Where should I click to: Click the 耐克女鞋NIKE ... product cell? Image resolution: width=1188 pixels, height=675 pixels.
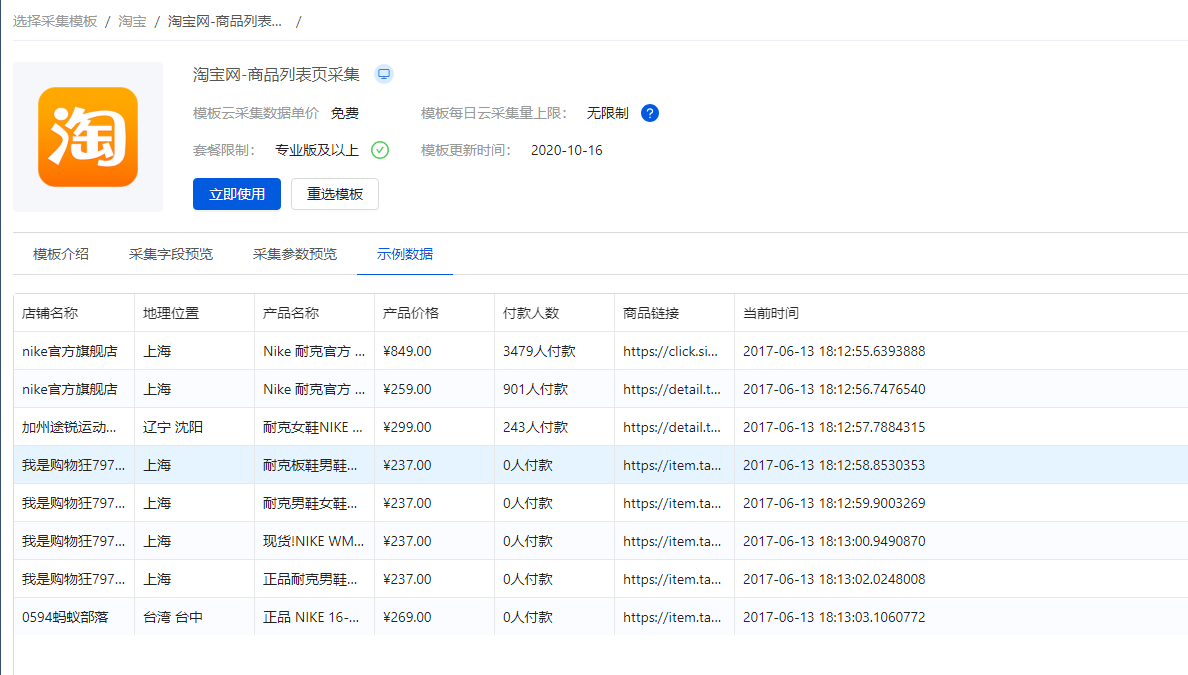tap(313, 427)
